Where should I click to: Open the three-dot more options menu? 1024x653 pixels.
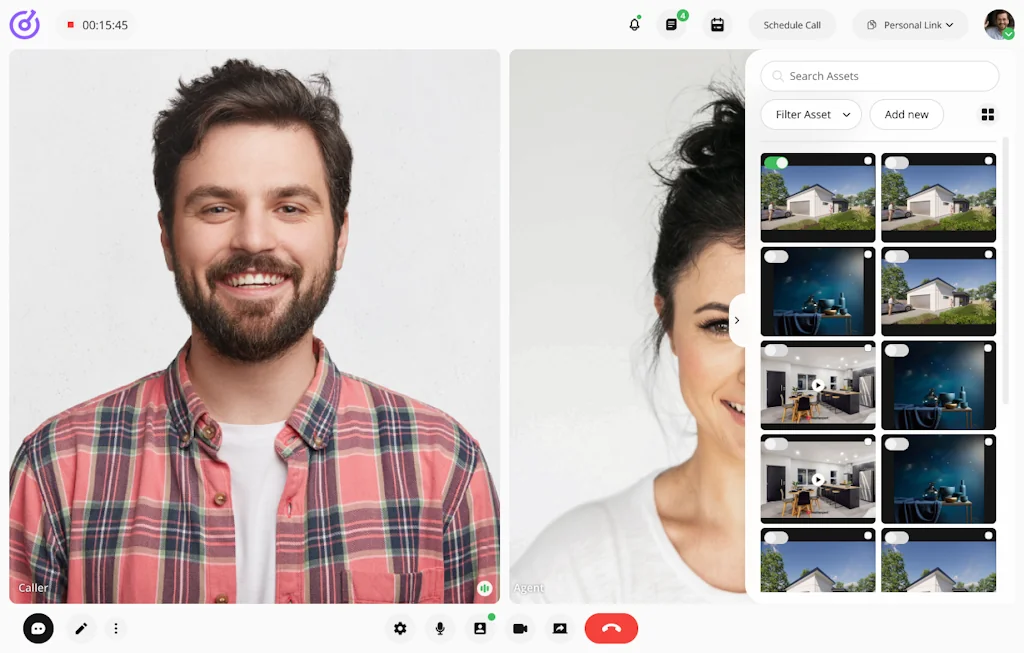[116, 628]
